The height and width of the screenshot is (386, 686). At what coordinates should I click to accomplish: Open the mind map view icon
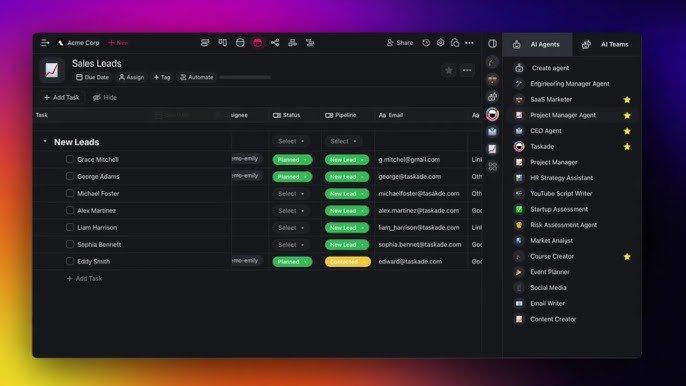[275, 43]
